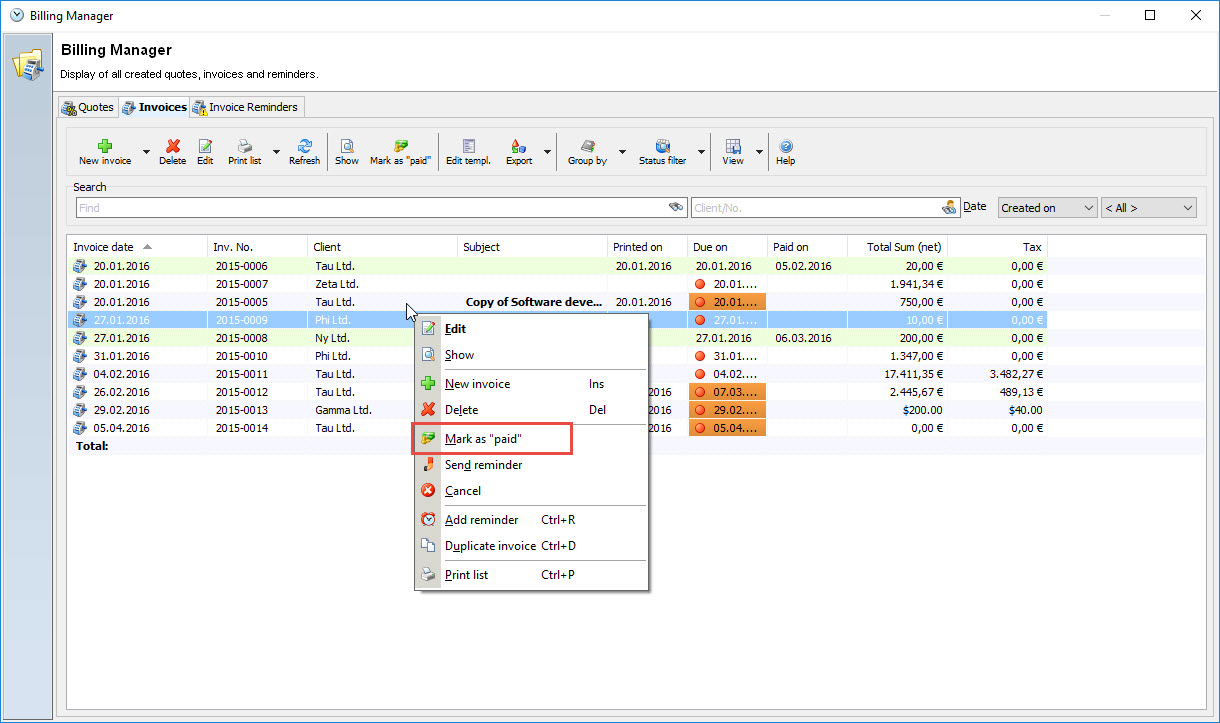Image resolution: width=1220 pixels, height=723 pixels.
Task: Expand the Group by dropdown arrow
Action: (x=622, y=153)
